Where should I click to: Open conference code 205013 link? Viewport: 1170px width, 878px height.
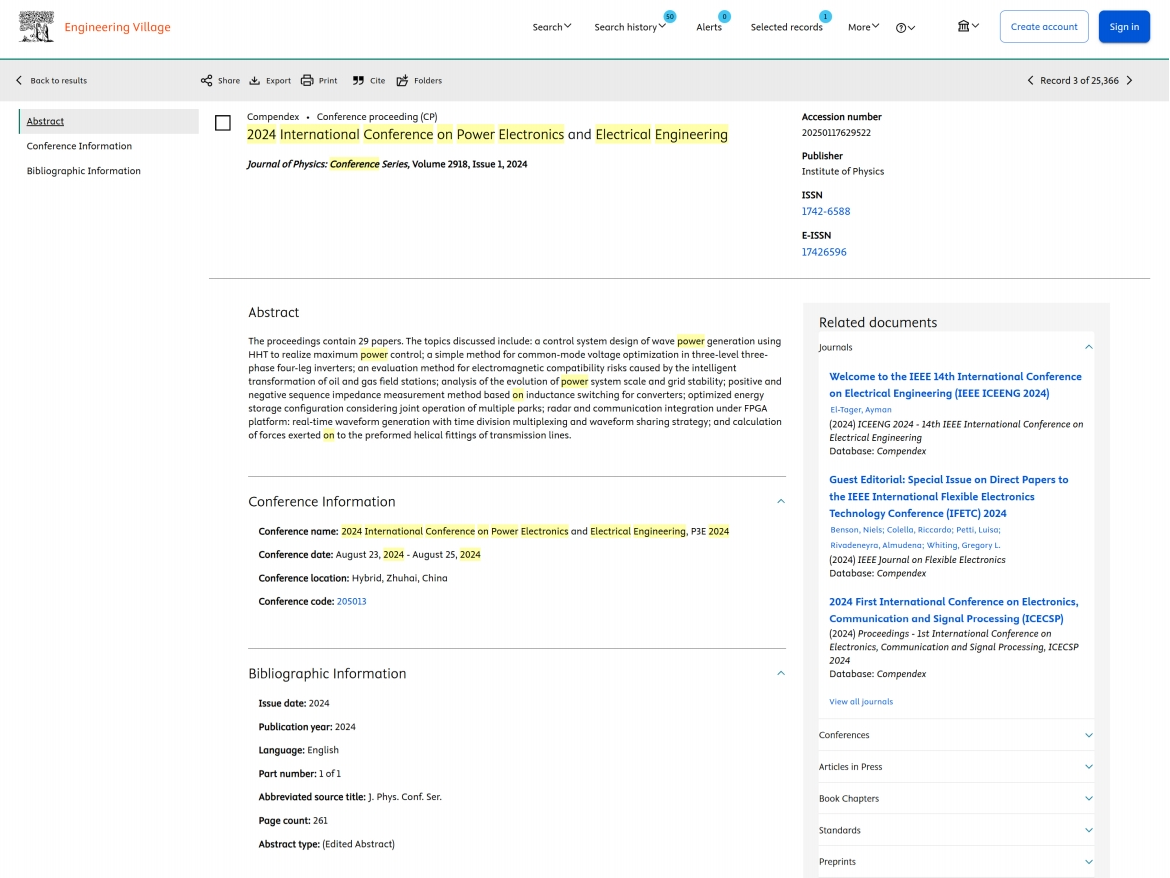pos(351,601)
